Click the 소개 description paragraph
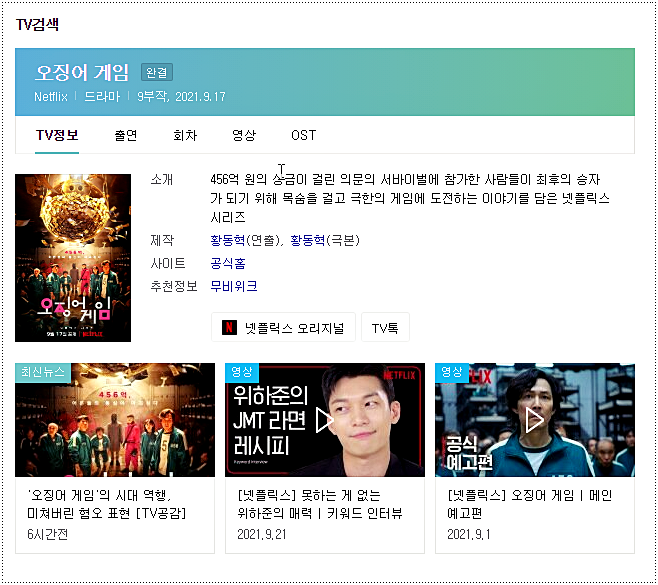The width and height of the screenshot is (658, 585). [x=410, y=198]
